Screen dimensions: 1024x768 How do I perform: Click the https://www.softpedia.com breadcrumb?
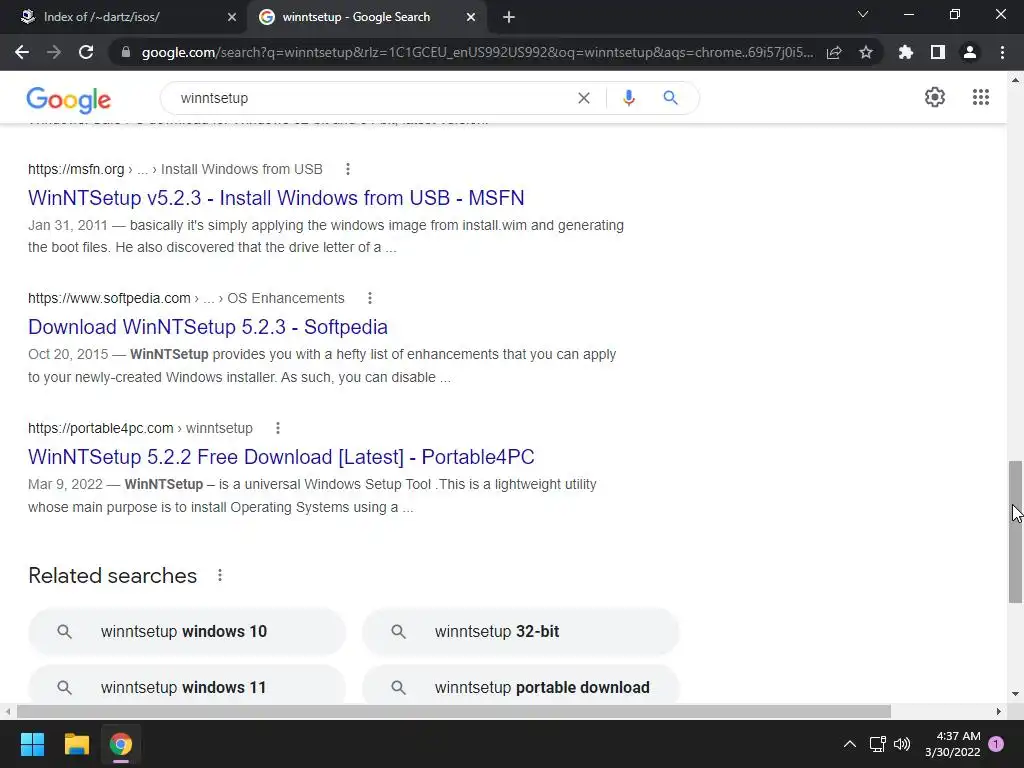pos(109,298)
